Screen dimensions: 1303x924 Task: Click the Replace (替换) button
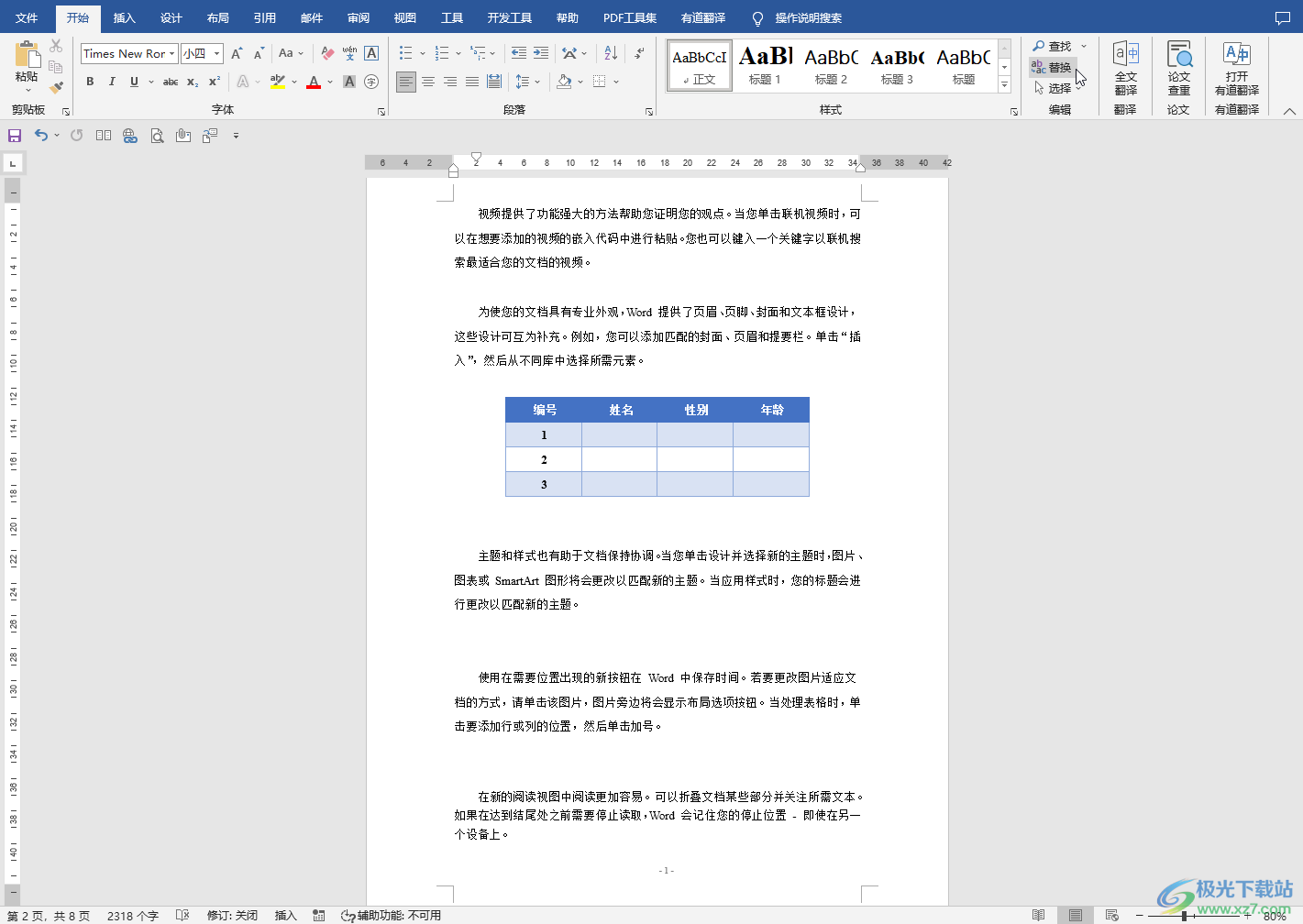pos(1052,67)
